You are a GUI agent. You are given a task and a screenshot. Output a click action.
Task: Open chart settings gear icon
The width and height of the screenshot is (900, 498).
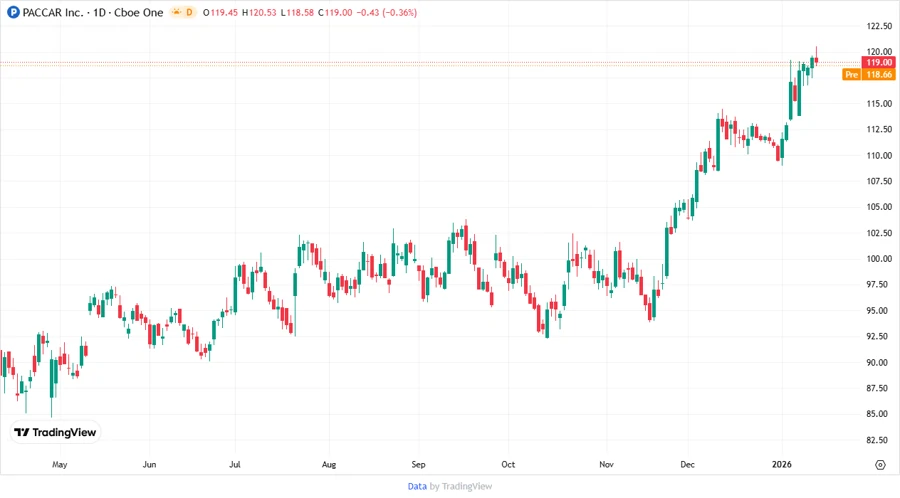click(880, 465)
